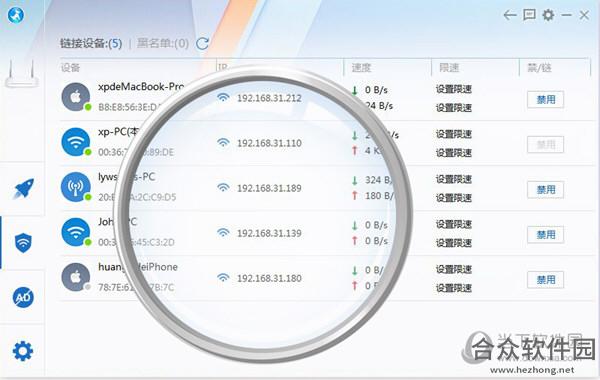Select IP address 192.168.31.180
Viewport: 600px width, 380px height.
pyautogui.click(x=269, y=279)
